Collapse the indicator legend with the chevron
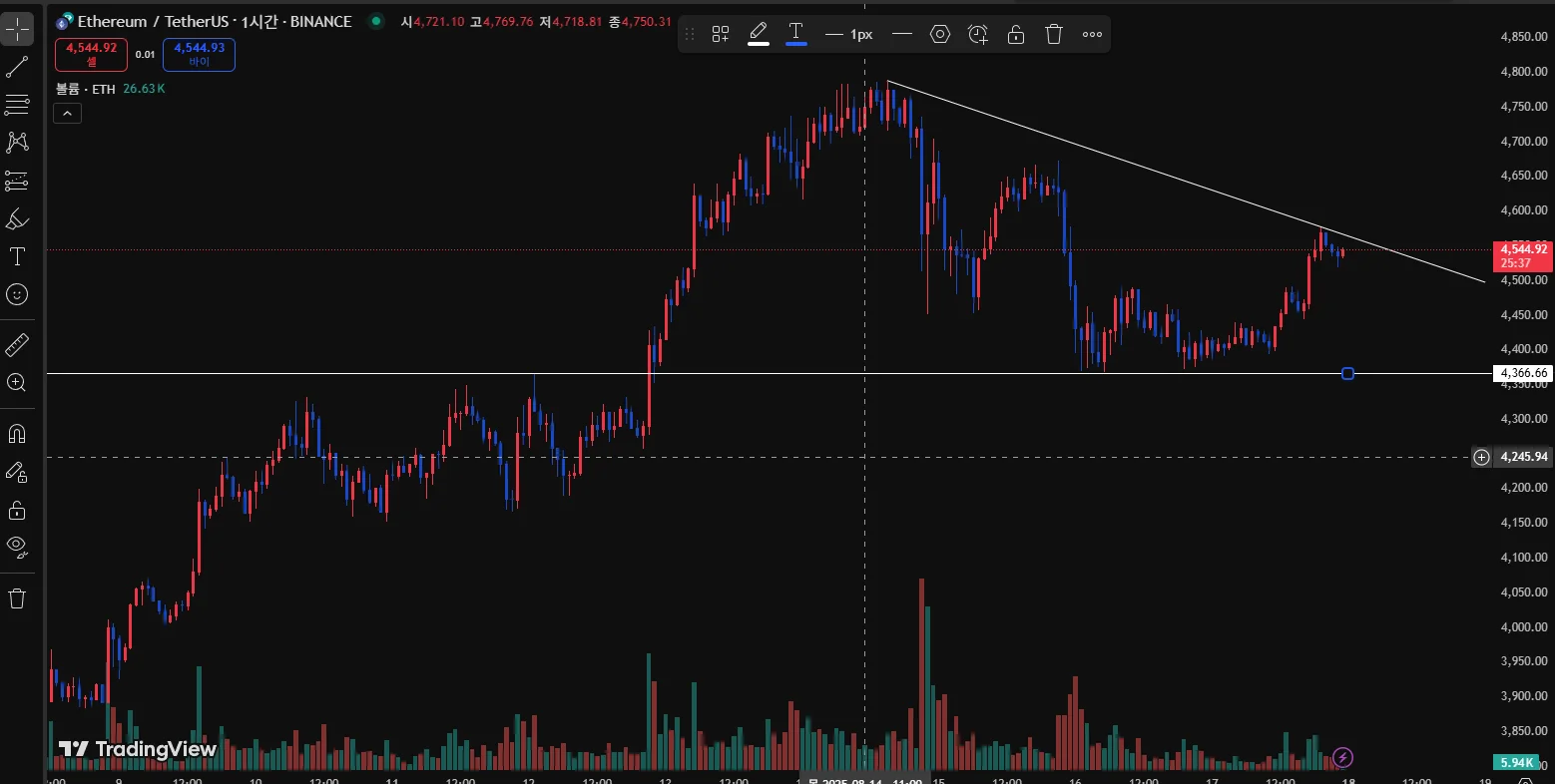The image size is (1555, 784). point(67,114)
